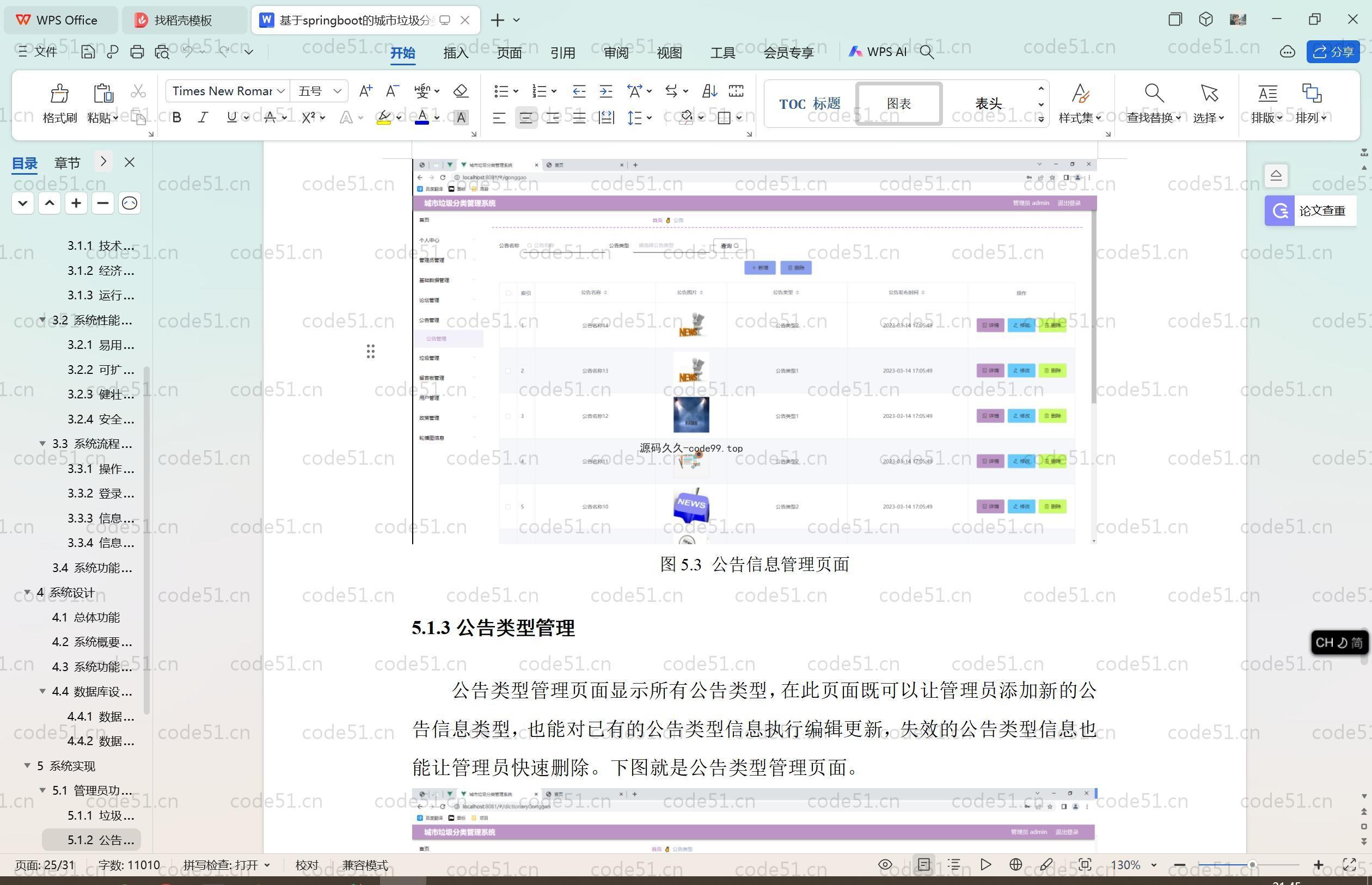Click the Format Painter (格式刷) icon
The height and width of the screenshot is (885, 1372).
tap(59, 93)
